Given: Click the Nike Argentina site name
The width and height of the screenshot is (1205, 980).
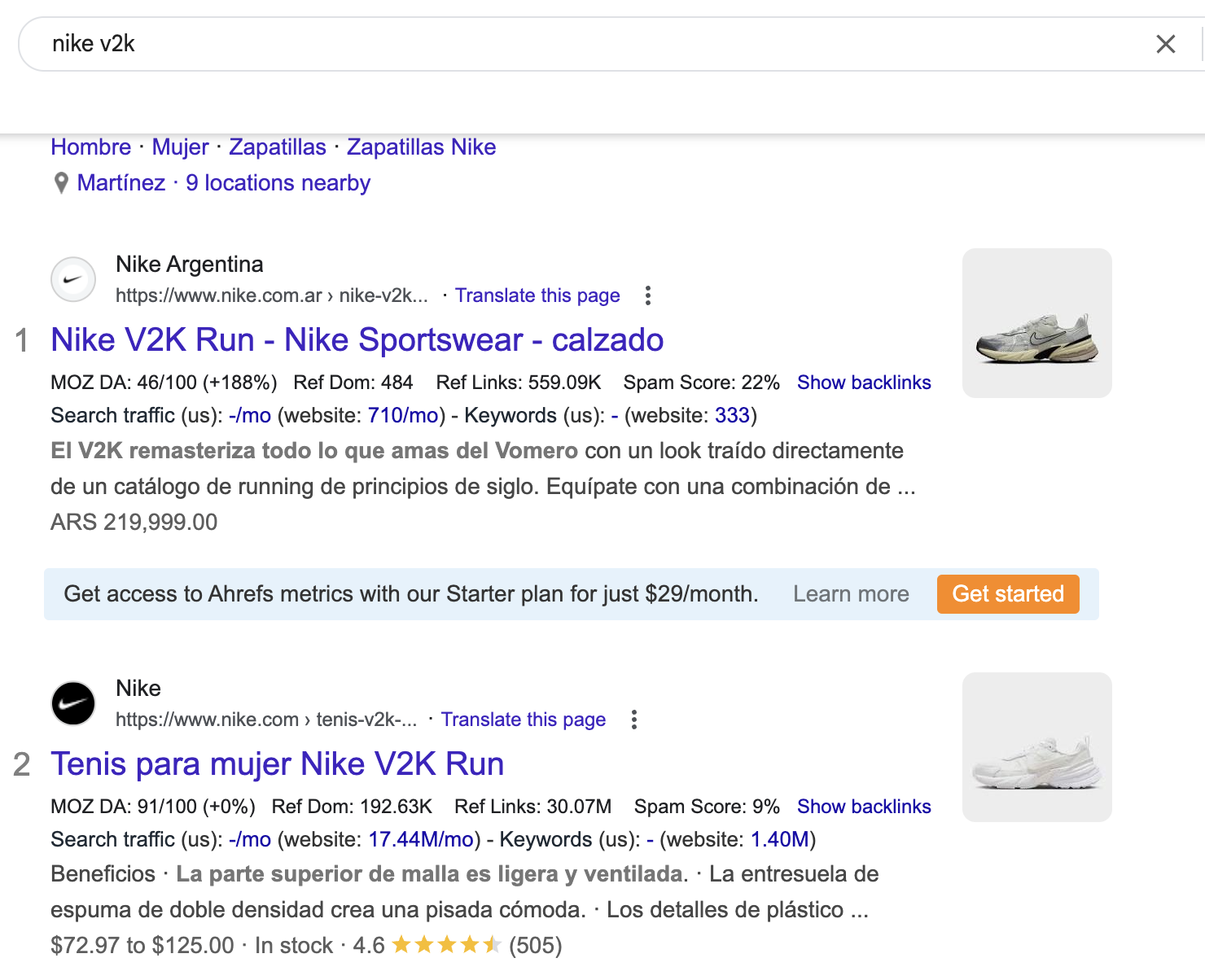Looking at the screenshot, I should (189, 265).
